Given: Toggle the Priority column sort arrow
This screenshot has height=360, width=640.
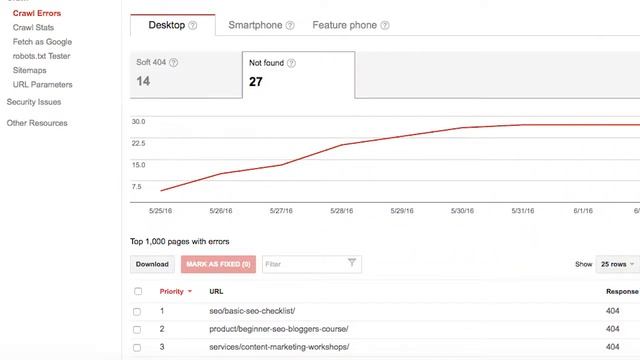Looking at the screenshot, I should 190,291.
